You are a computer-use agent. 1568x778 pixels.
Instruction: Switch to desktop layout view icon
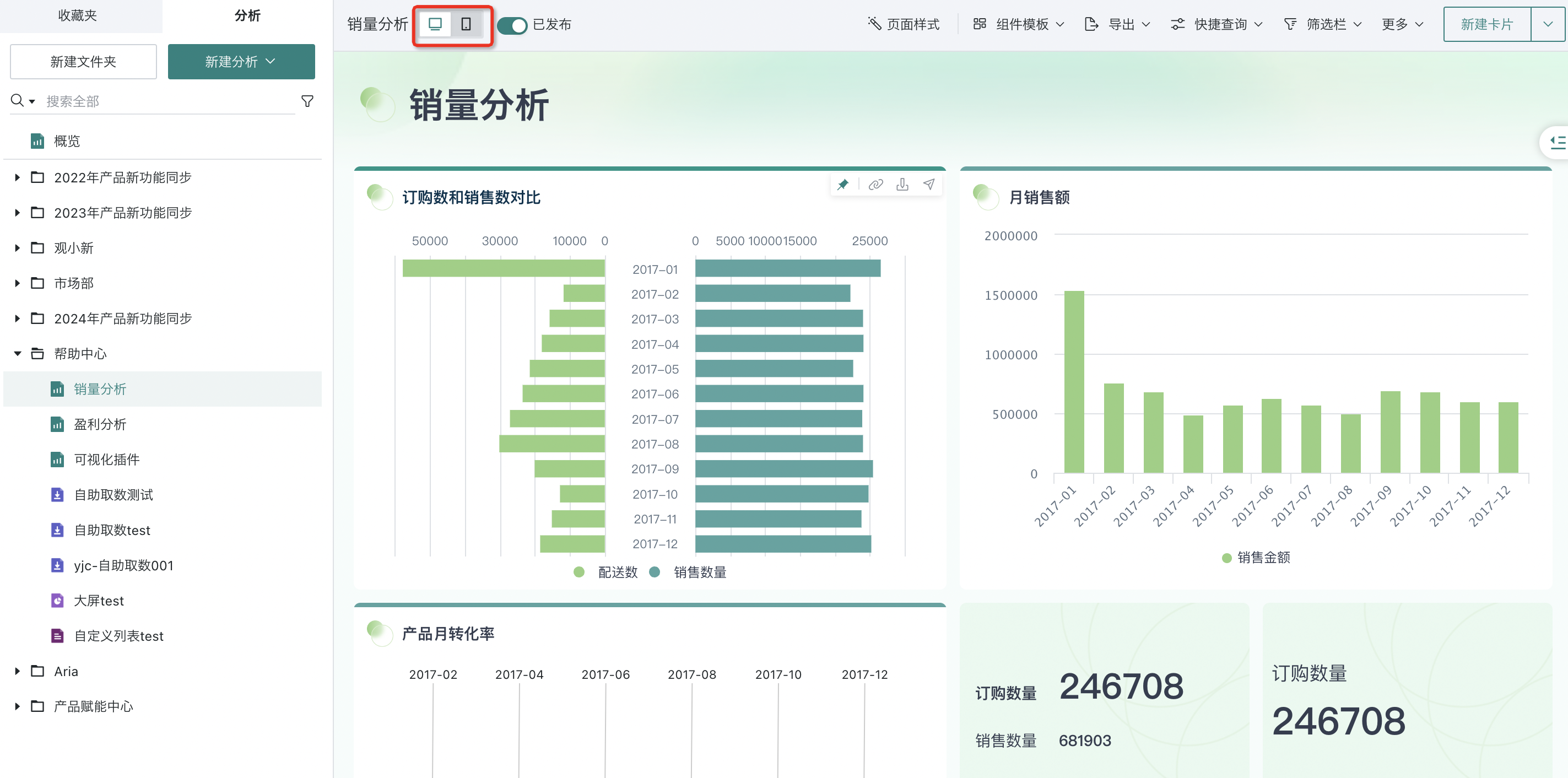(435, 24)
